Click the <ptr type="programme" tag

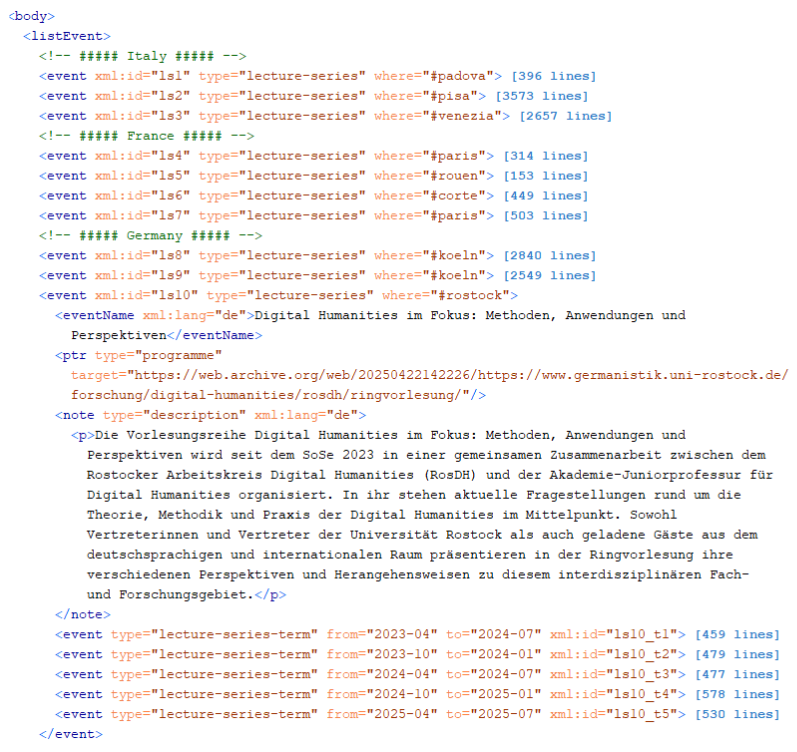139,355
